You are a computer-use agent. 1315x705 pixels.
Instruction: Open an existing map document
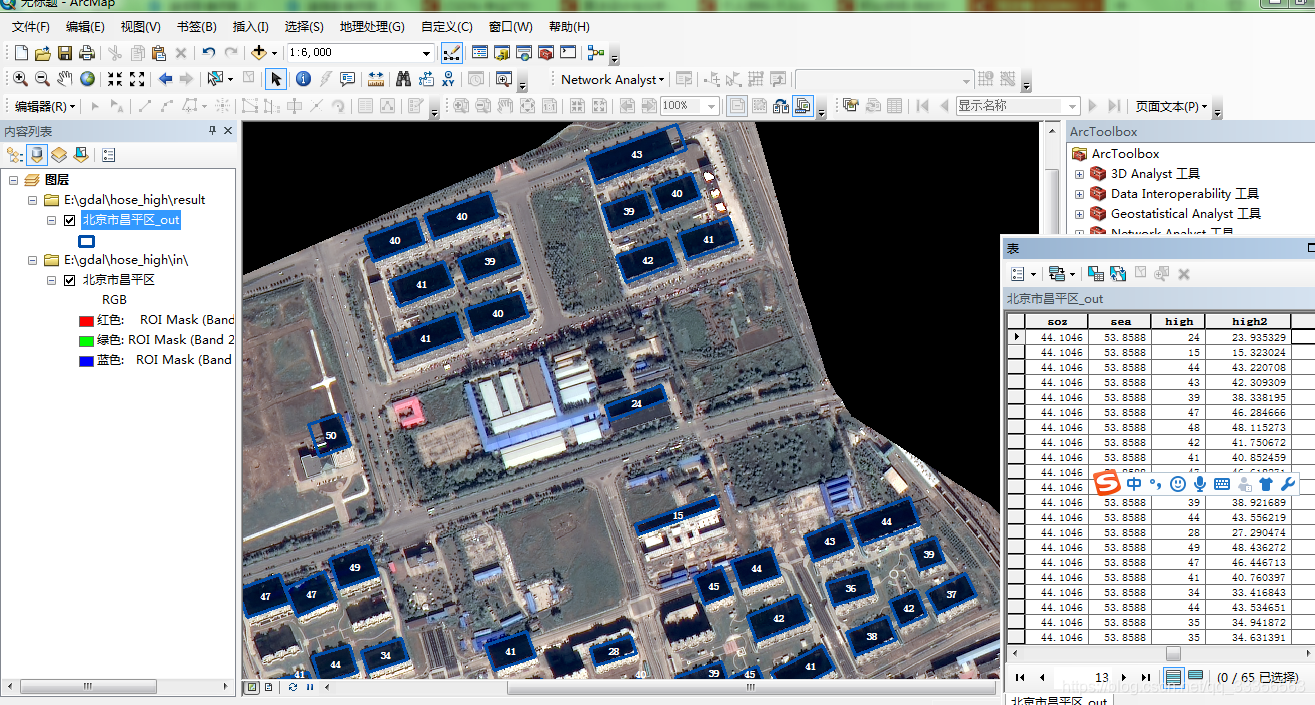[43, 53]
